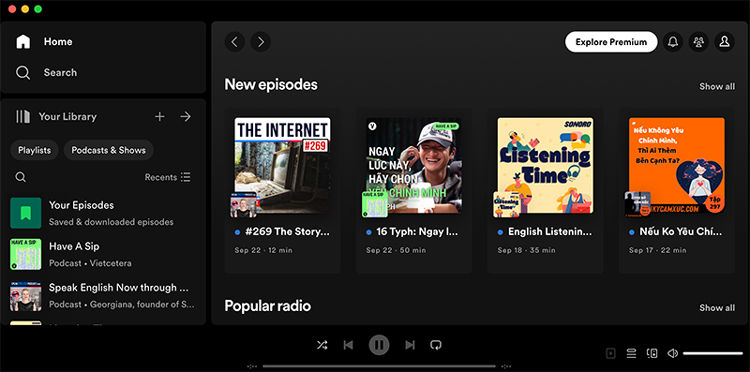The height and width of the screenshot is (372, 750).
Task: Collapse Your Library panel icon
Action: click(23, 117)
